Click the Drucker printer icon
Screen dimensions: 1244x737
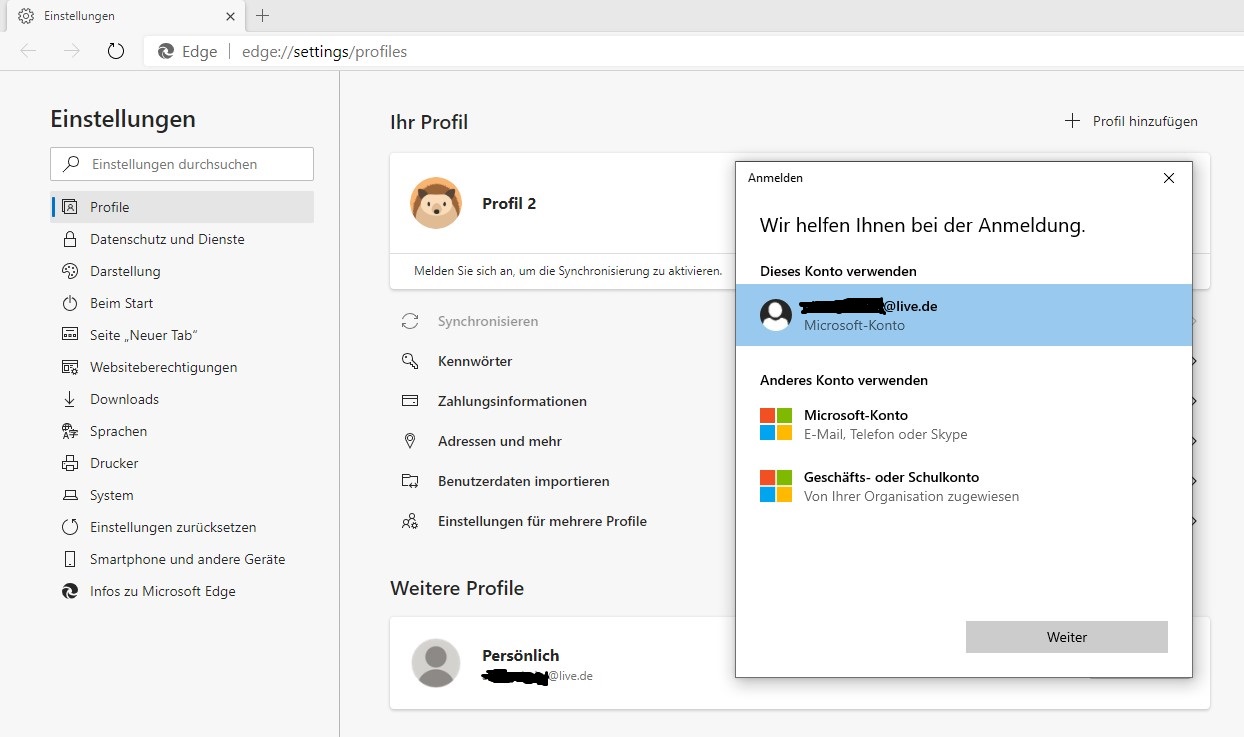70,463
